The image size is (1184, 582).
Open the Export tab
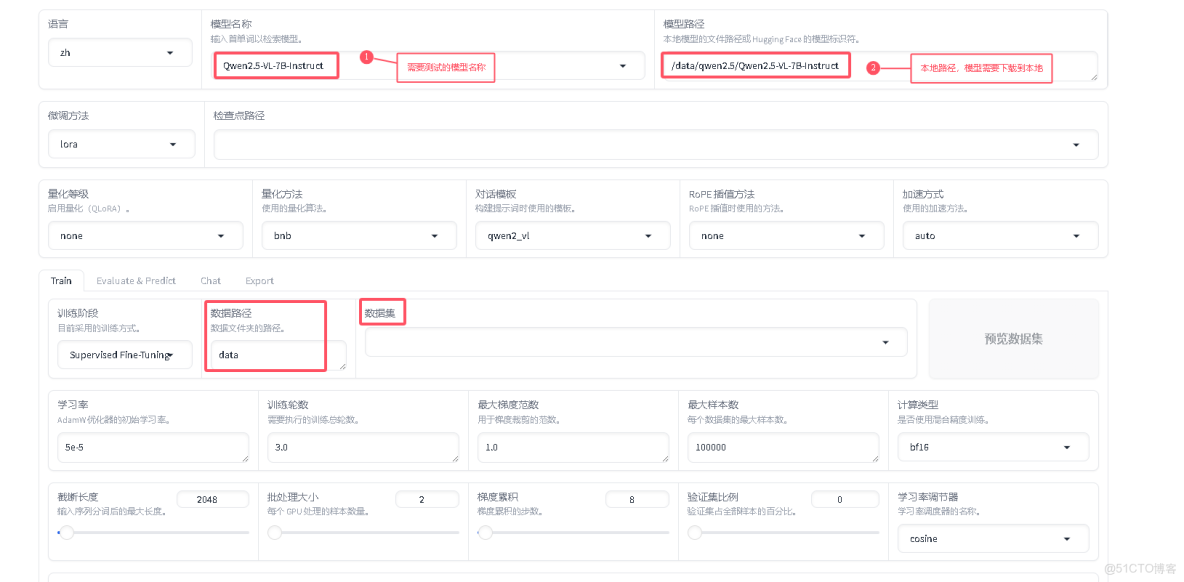click(259, 280)
